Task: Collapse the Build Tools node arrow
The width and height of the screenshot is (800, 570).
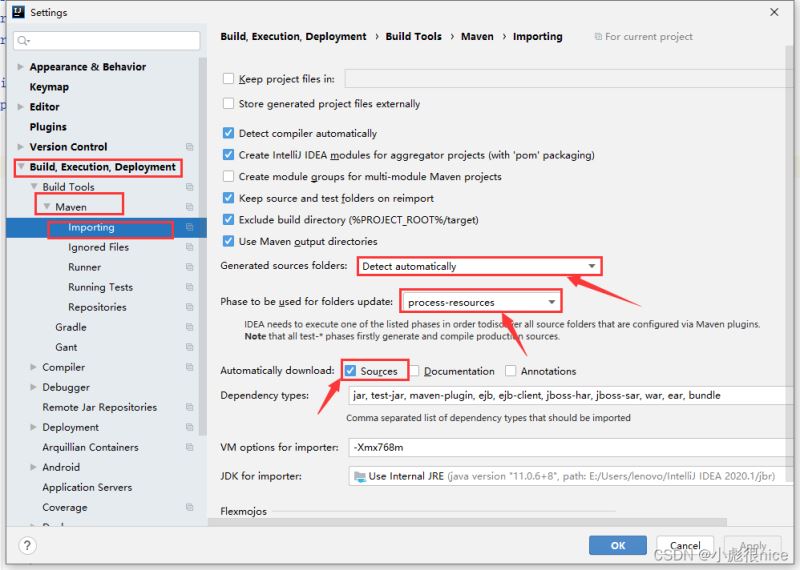Action: click(x=34, y=186)
